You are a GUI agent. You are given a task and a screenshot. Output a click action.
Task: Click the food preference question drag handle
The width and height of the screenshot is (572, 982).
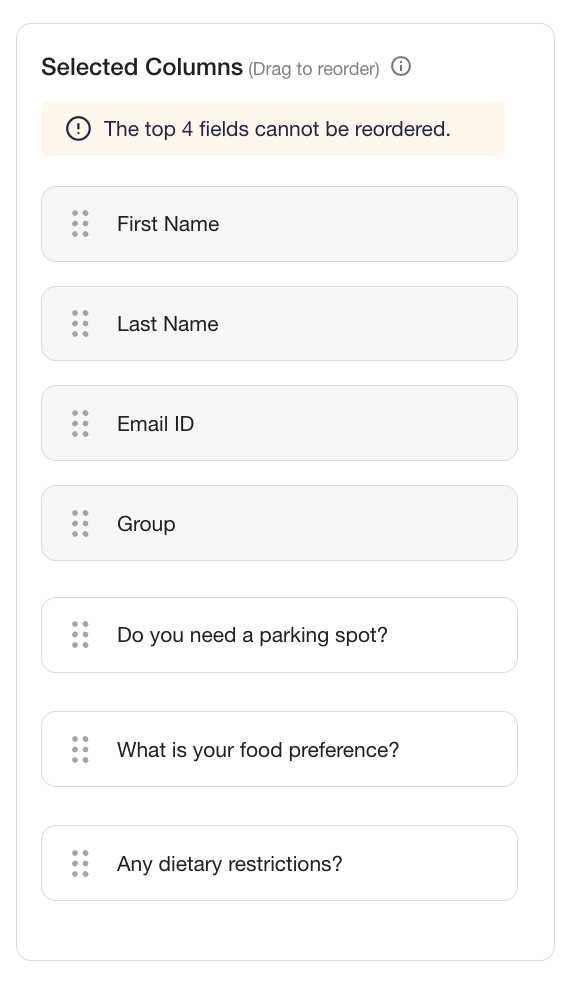pyautogui.click(x=80, y=750)
